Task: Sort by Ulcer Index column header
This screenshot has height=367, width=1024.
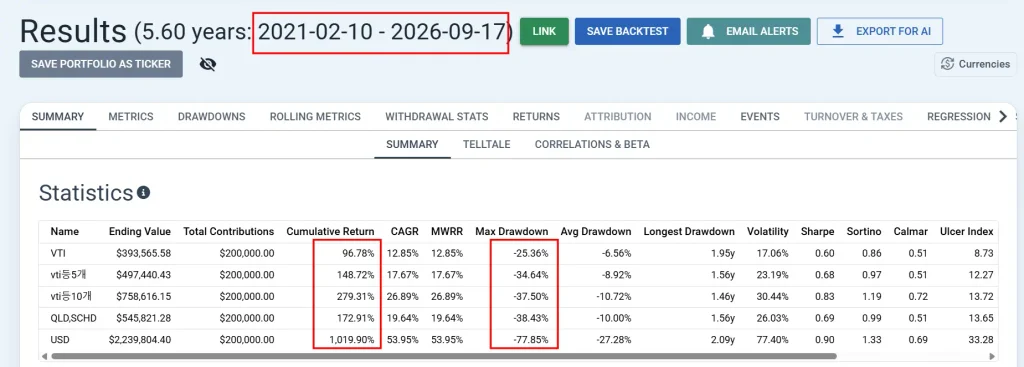Action: click(x=967, y=231)
